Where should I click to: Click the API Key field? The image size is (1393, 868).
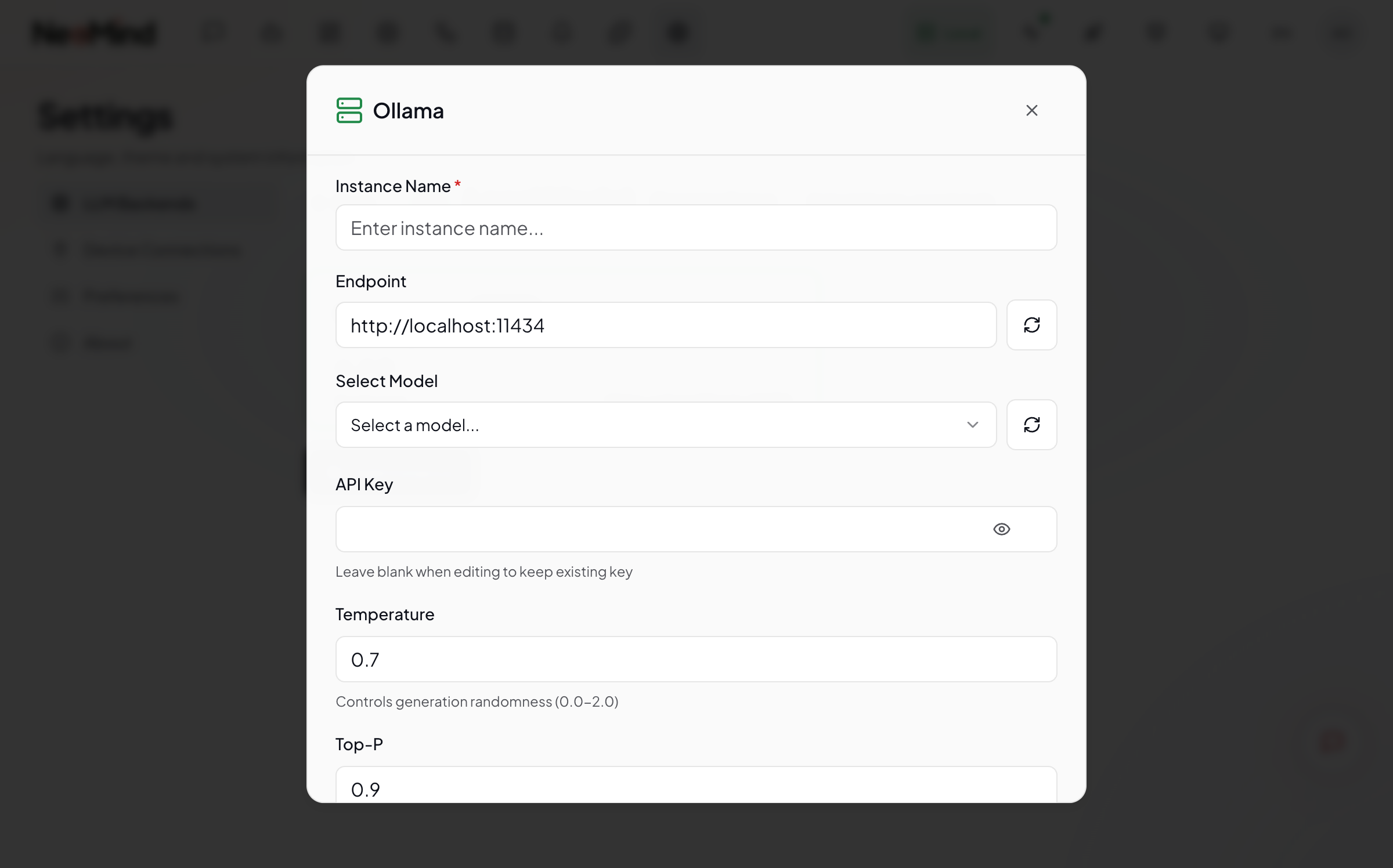click(696, 529)
